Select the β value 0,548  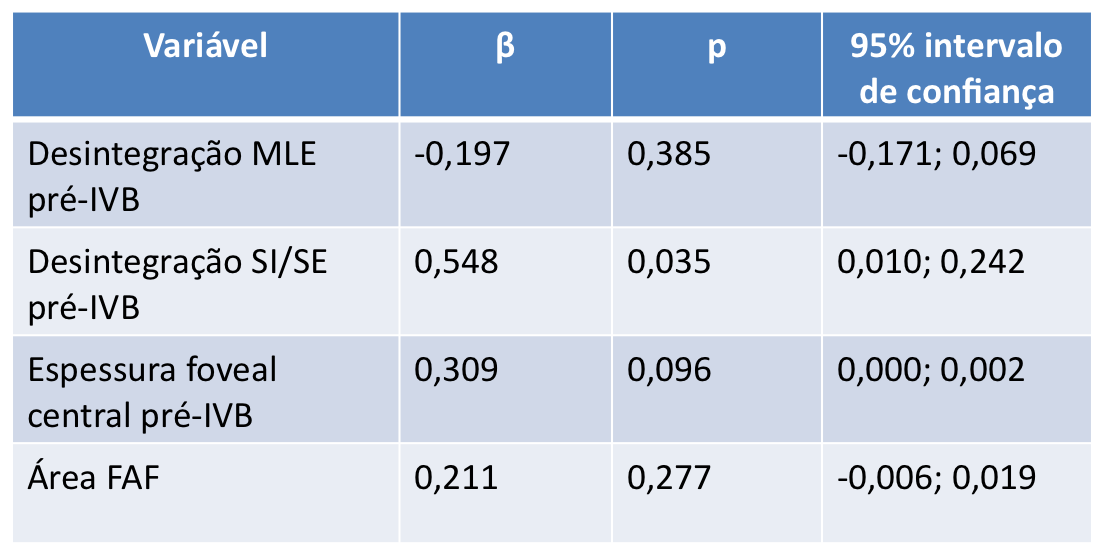456,262
